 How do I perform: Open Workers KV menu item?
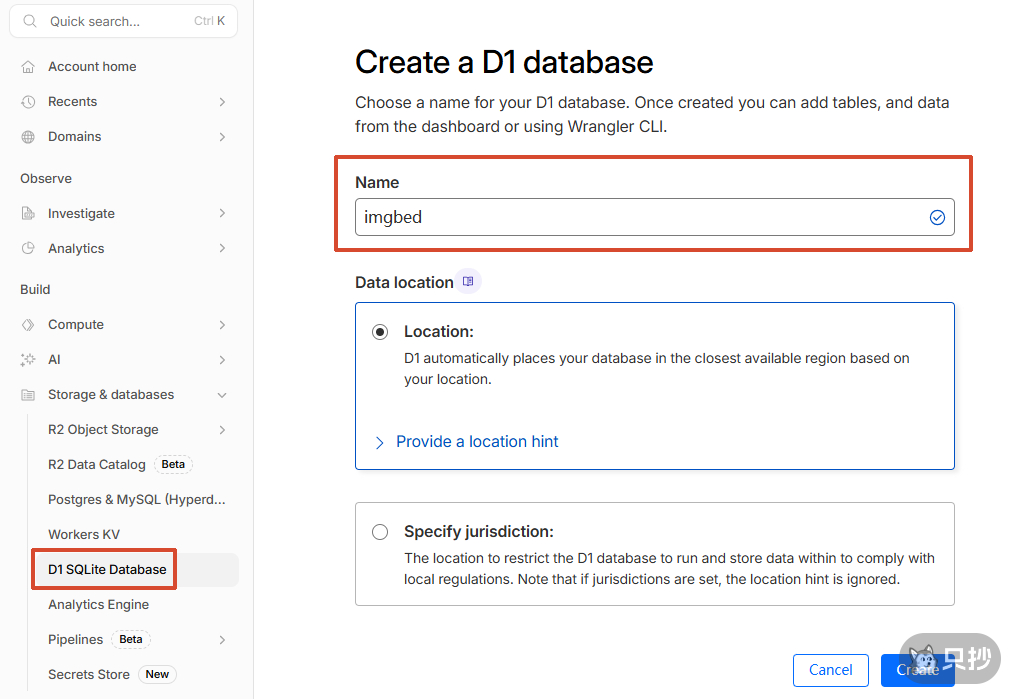click(84, 534)
